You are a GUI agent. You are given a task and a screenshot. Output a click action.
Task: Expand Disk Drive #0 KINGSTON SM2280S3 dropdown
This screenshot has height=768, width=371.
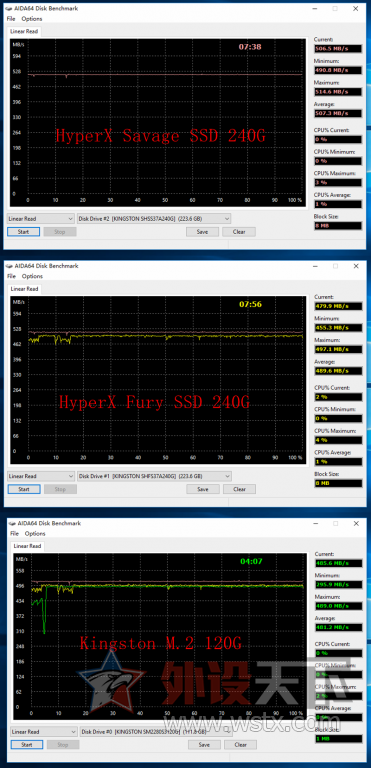156,732
